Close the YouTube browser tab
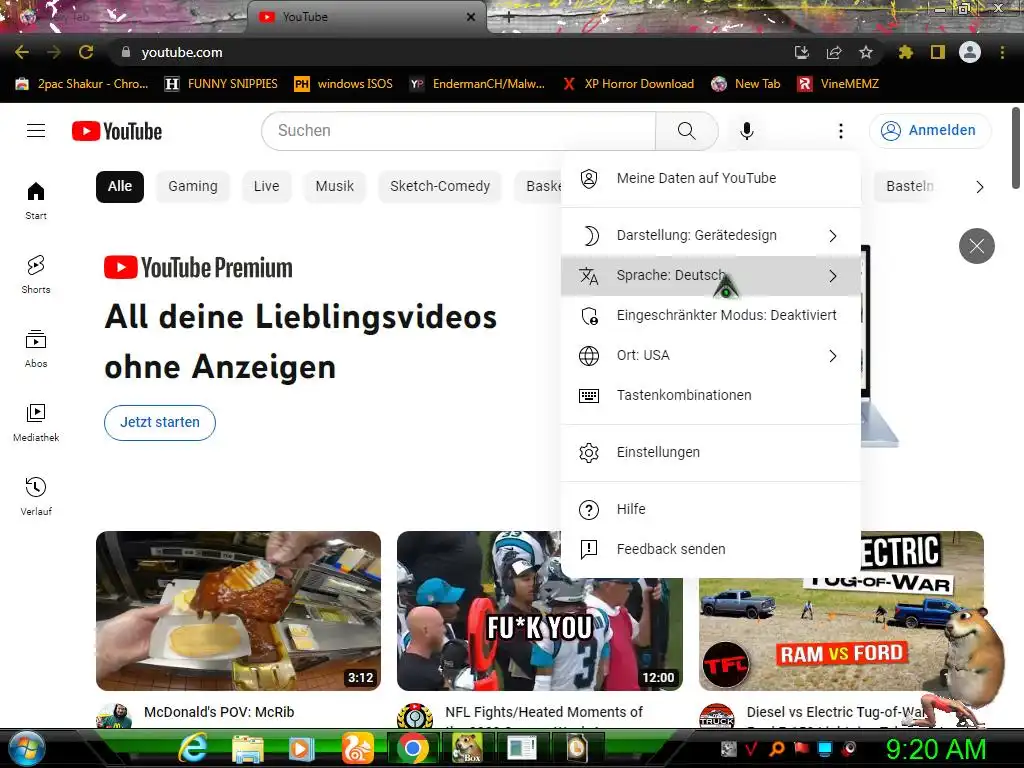This screenshot has width=1024, height=768. 470,17
